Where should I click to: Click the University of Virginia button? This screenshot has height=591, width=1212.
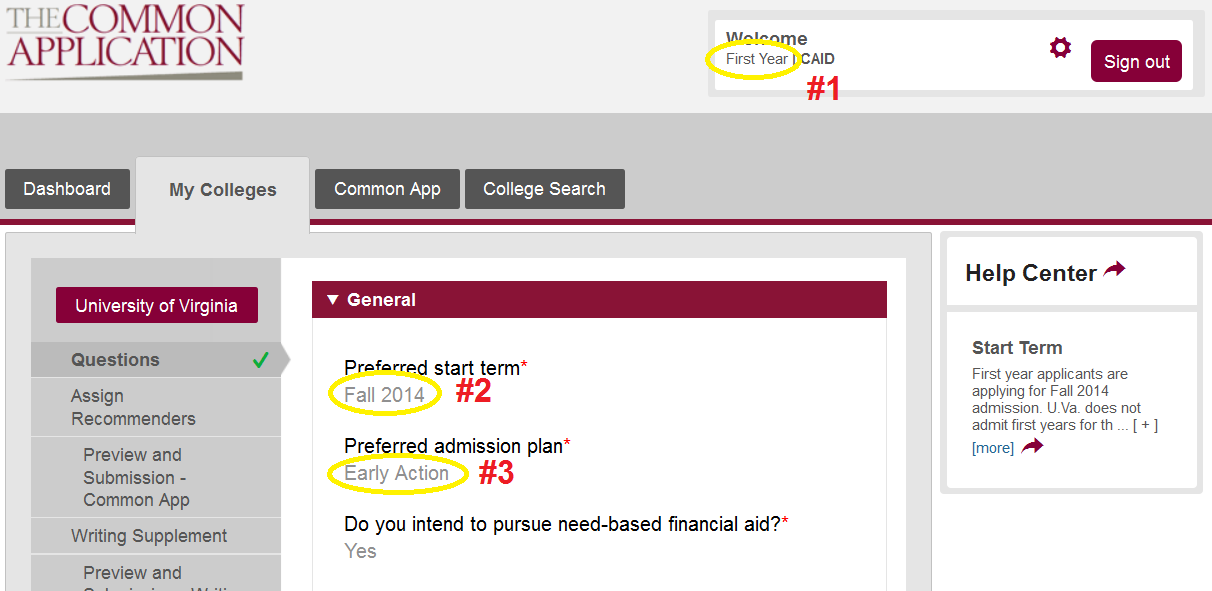157,306
